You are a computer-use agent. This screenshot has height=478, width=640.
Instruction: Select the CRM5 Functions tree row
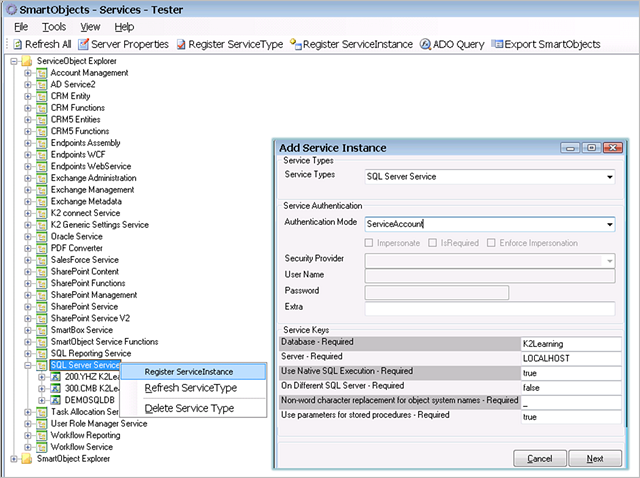80,131
